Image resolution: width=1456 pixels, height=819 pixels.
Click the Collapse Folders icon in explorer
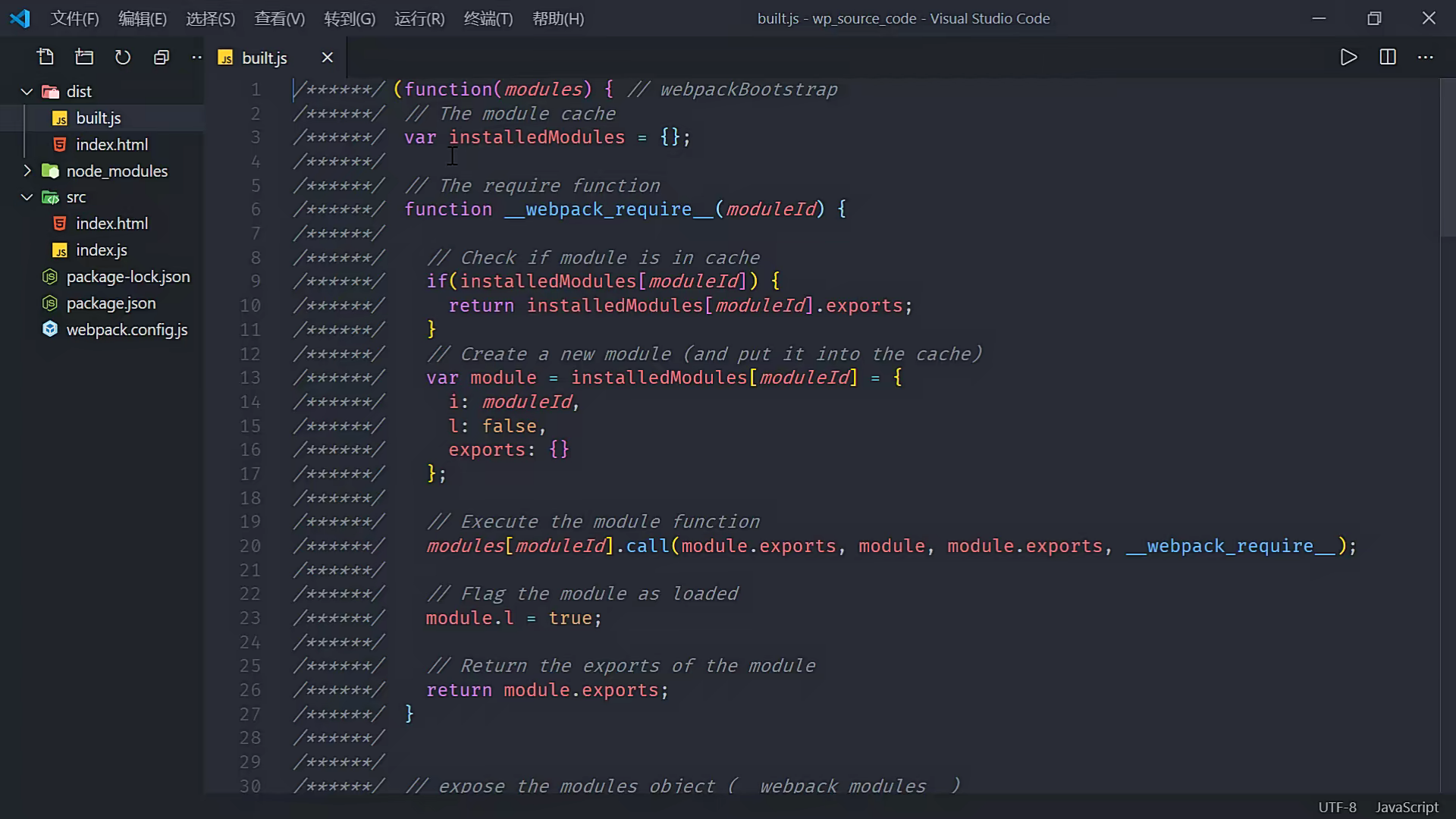(x=162, y=57)
